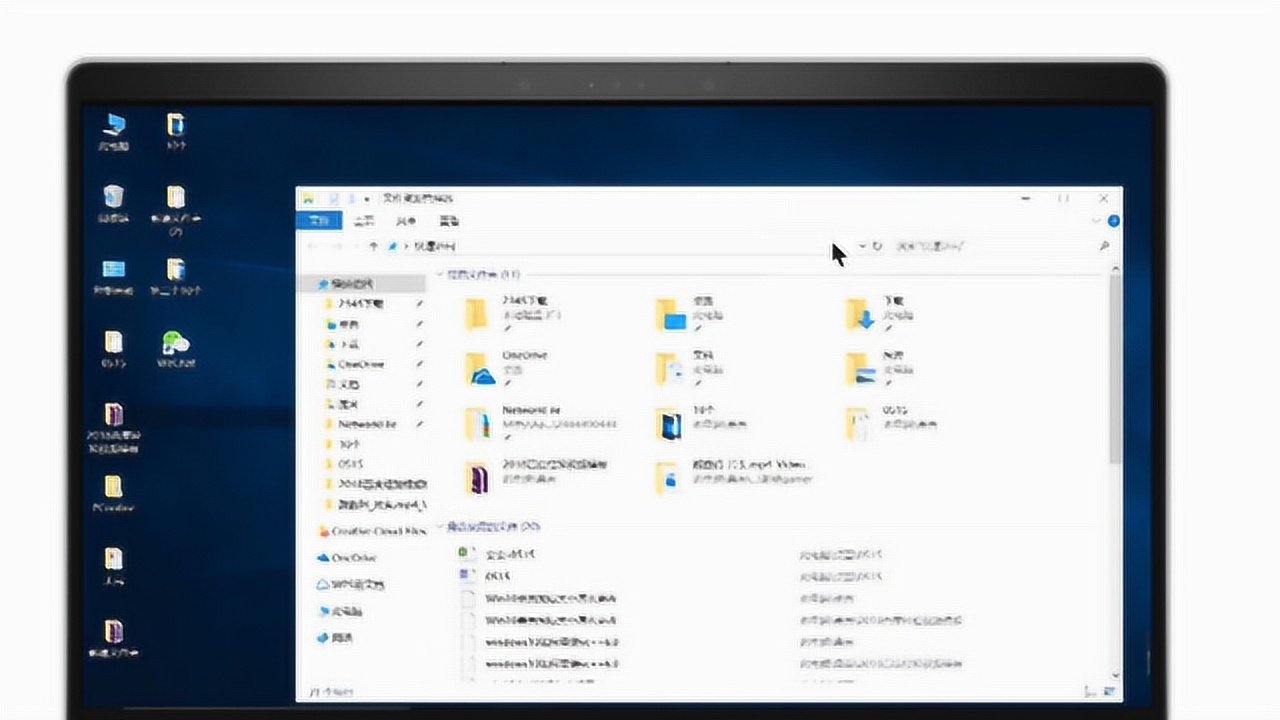Select the 0515 file in recent files
Screen dimensions: 1280x720
[498, 576]
